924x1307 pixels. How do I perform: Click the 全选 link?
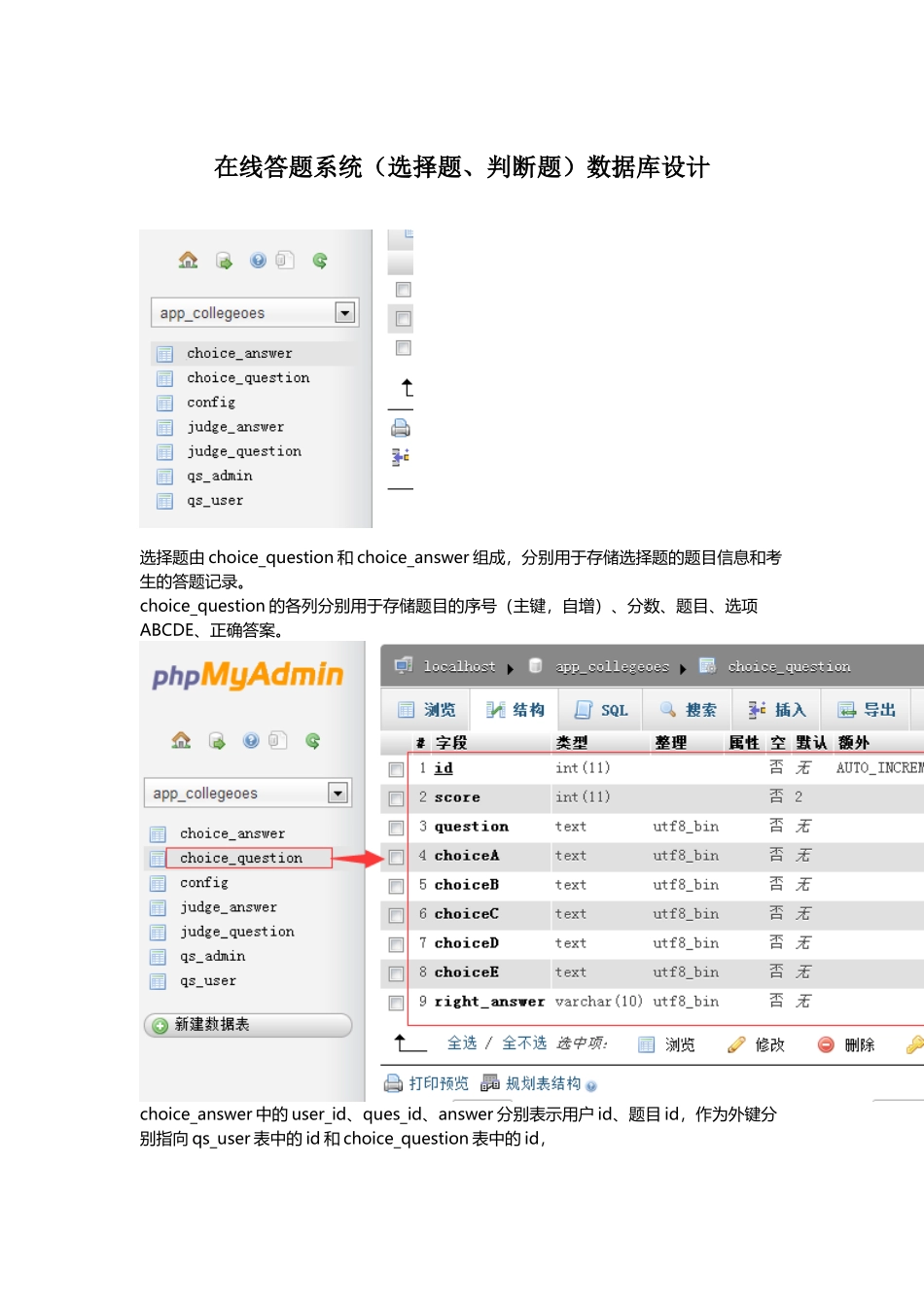coord(462,1043)
